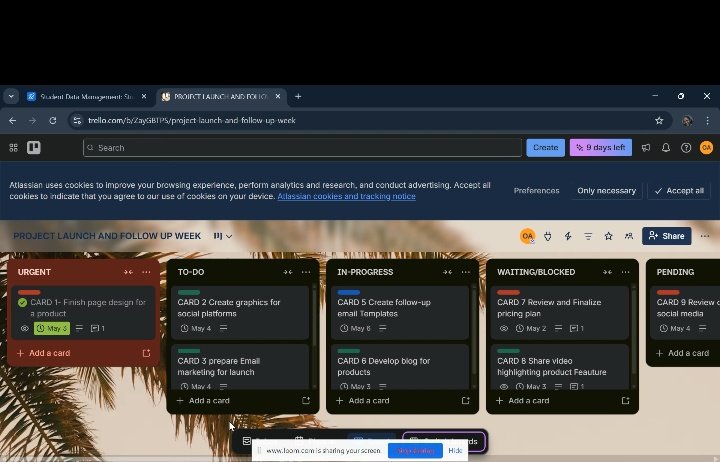Open a new browser tab

[x=298, y=96]
